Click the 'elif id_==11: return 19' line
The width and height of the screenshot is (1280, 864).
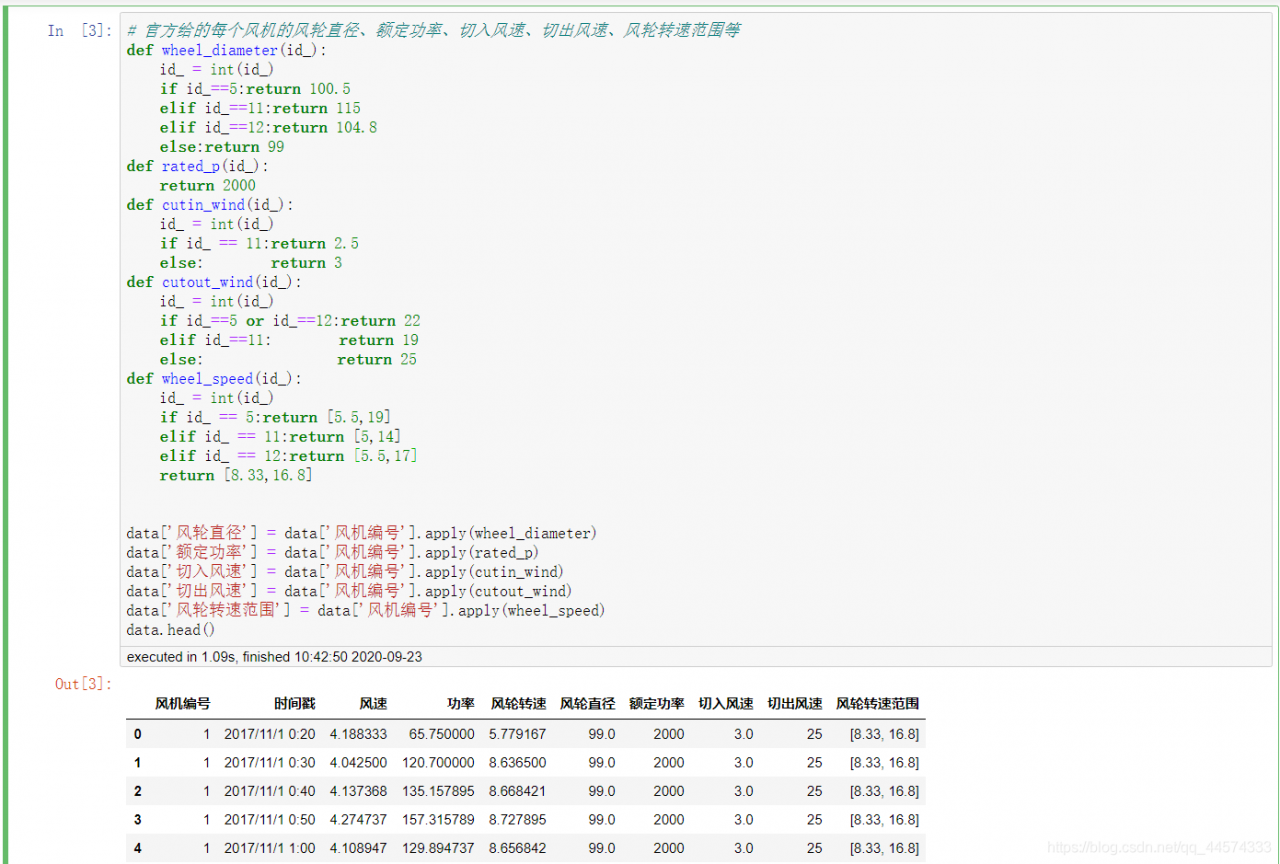click(289, 340)
